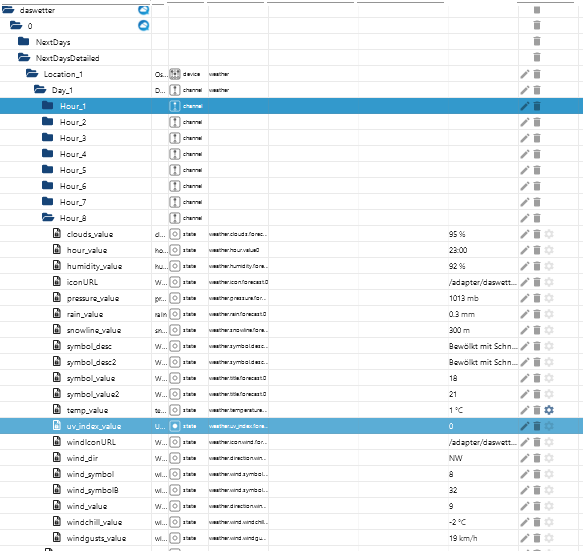
Task: Click state type icon of uv_index_value
Action: click(x=175, y=426)
